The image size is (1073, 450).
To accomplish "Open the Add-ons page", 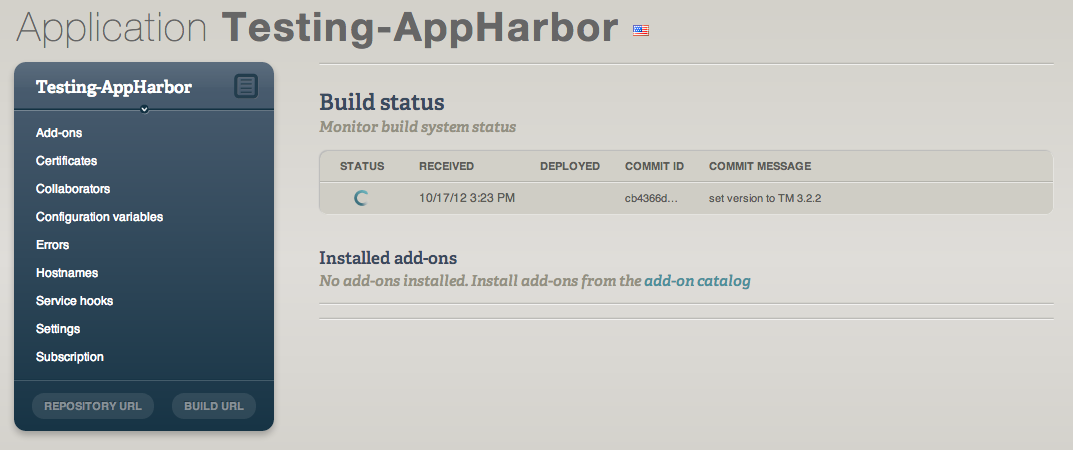I will [x=59, y=133].
